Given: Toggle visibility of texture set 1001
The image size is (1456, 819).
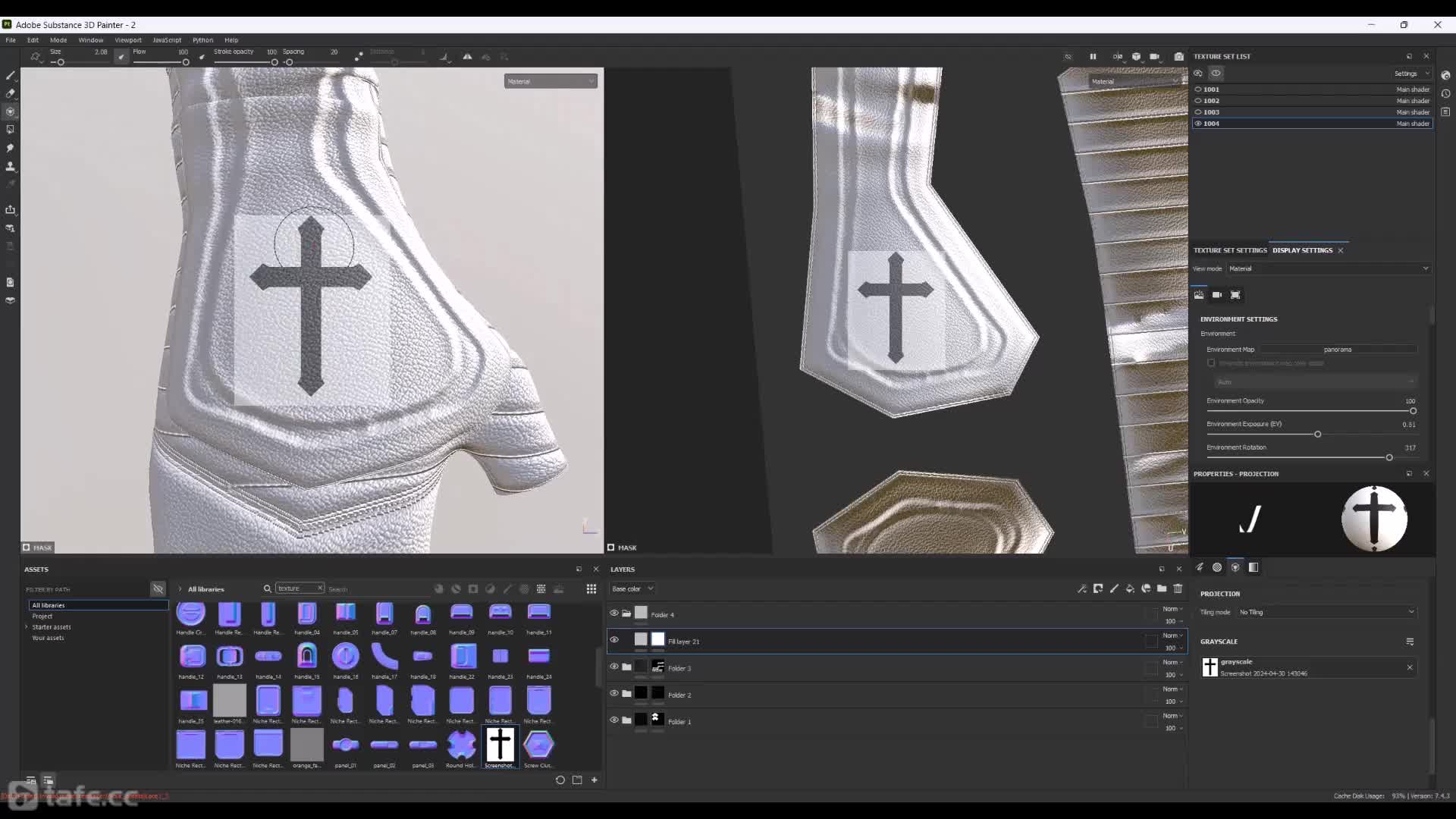Looking at the screenshot, I should point(1198,89).
